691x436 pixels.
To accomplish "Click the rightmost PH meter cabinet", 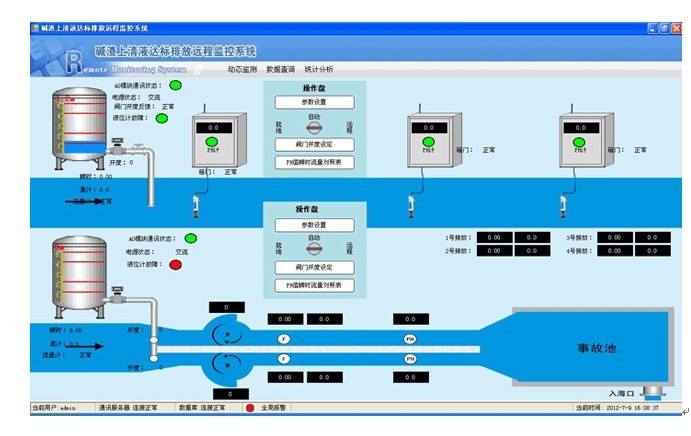I will pyautogui.click(x=578, y=141).
